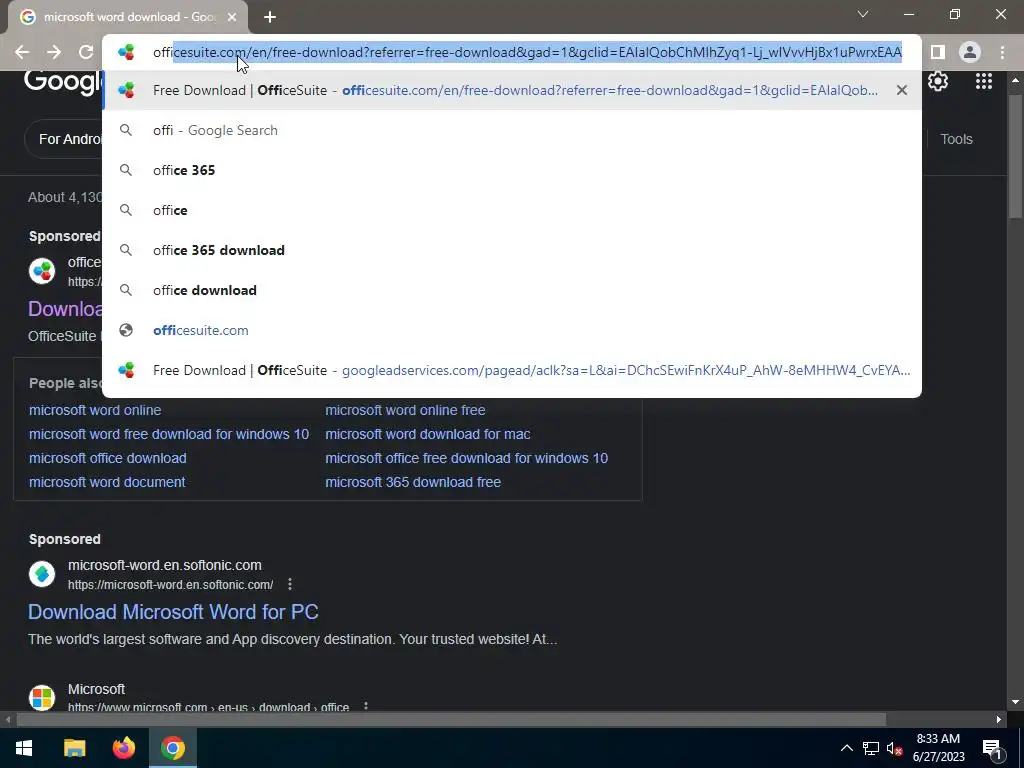Click the 'microsoft-word.en.softonic.com' site name
This screenshot has height=768, width=1024.
[x=165, y=566]
